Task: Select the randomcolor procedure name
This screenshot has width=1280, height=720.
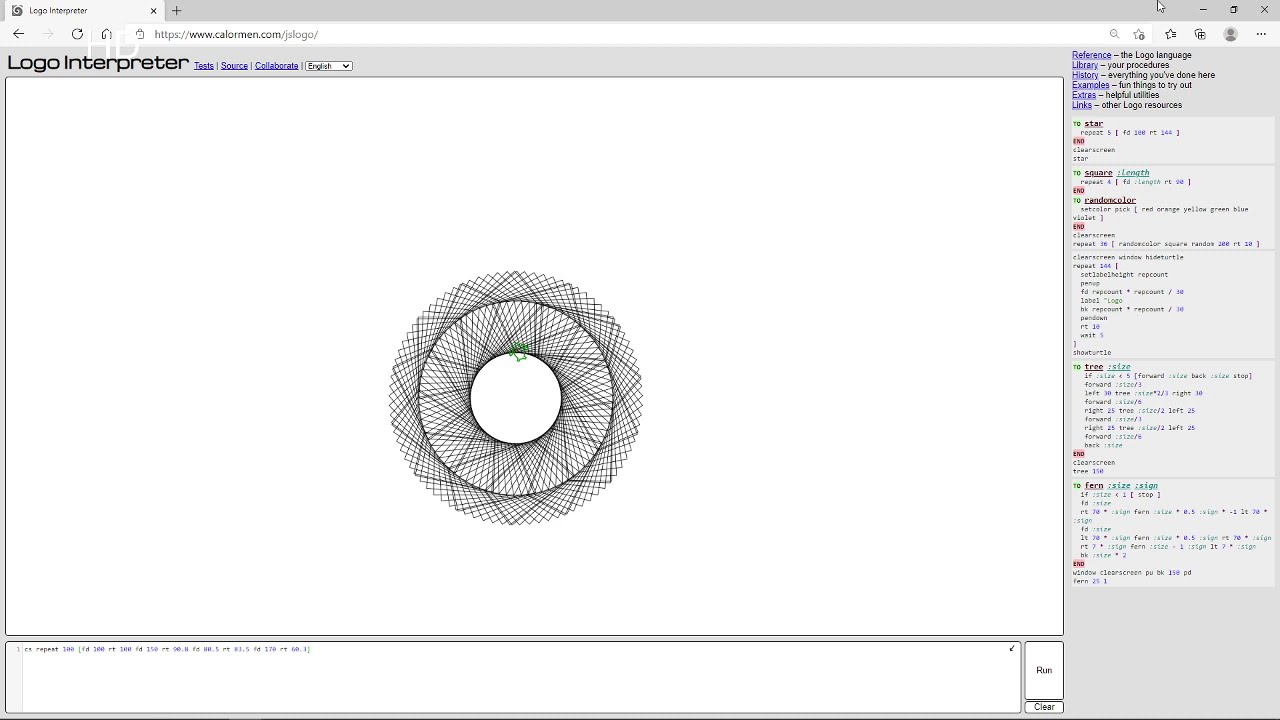Action: (x=1110, y=200)
